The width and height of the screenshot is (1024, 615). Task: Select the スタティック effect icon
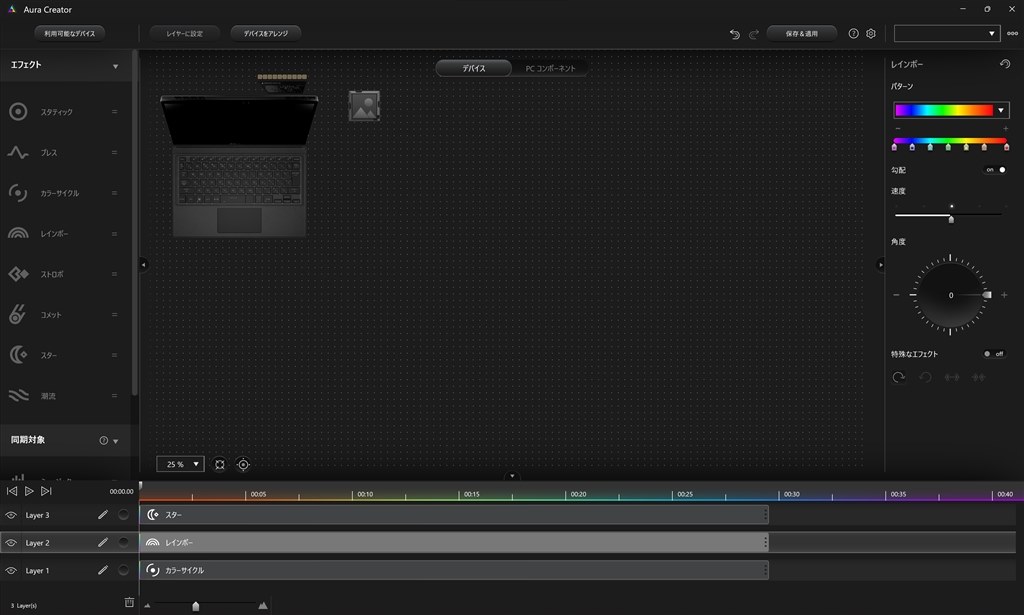[18, 112]
